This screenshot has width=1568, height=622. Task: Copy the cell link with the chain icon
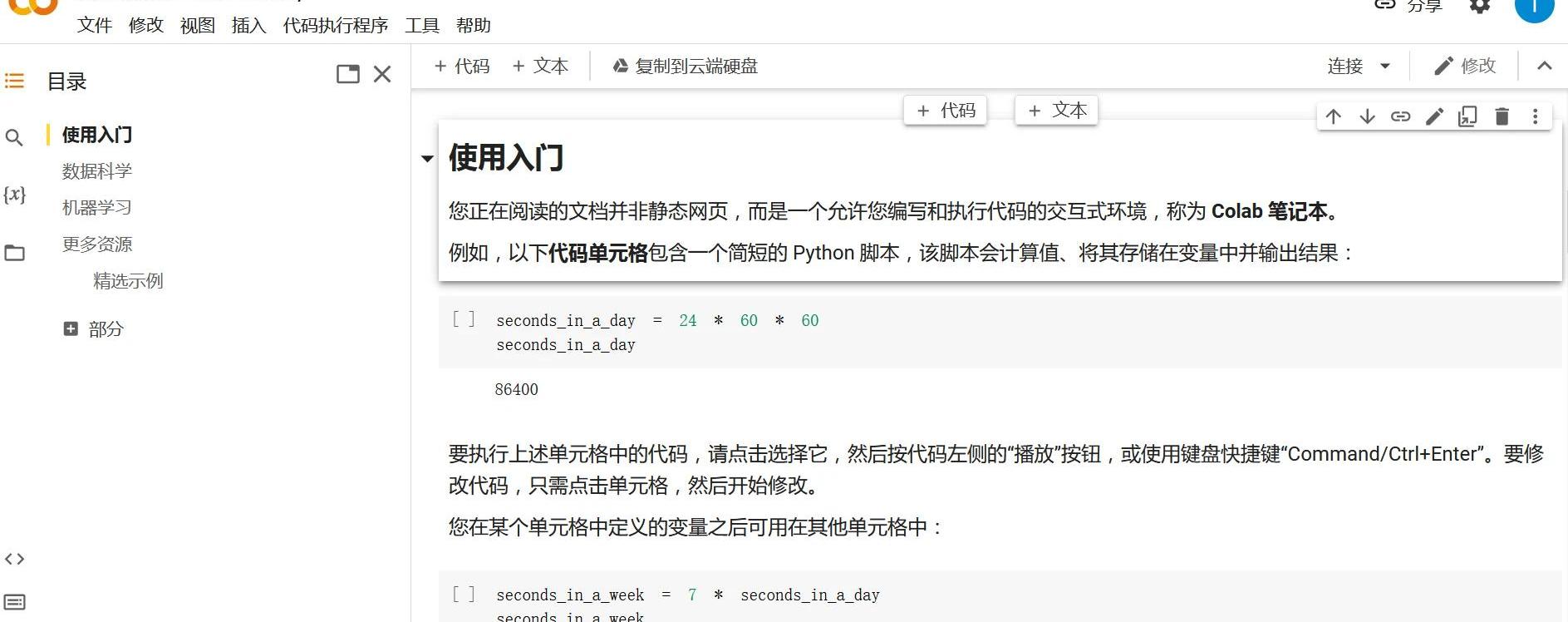pyautogui.click(x=1400, y=116)
